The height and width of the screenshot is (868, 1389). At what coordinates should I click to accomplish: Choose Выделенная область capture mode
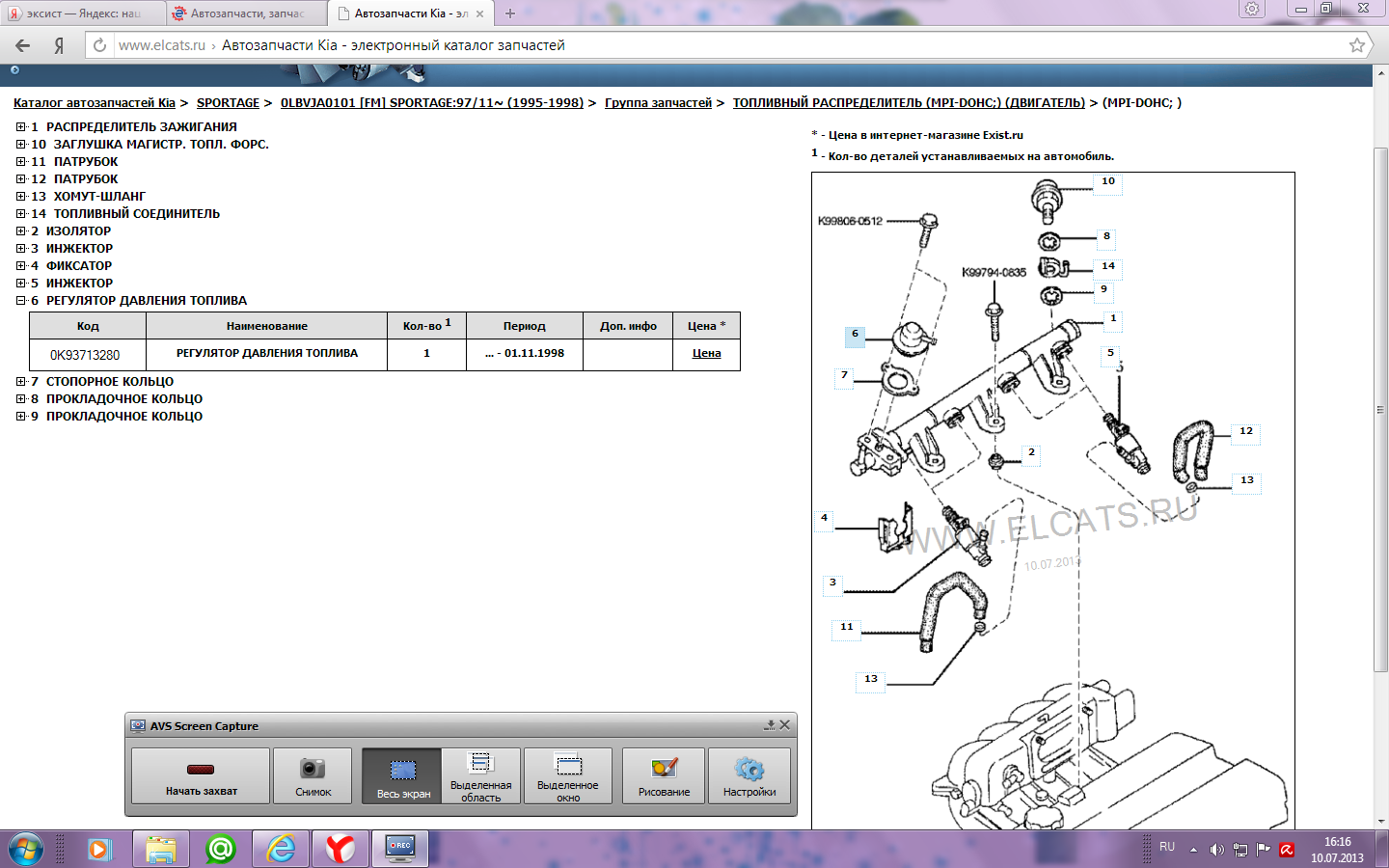(480, 775)
